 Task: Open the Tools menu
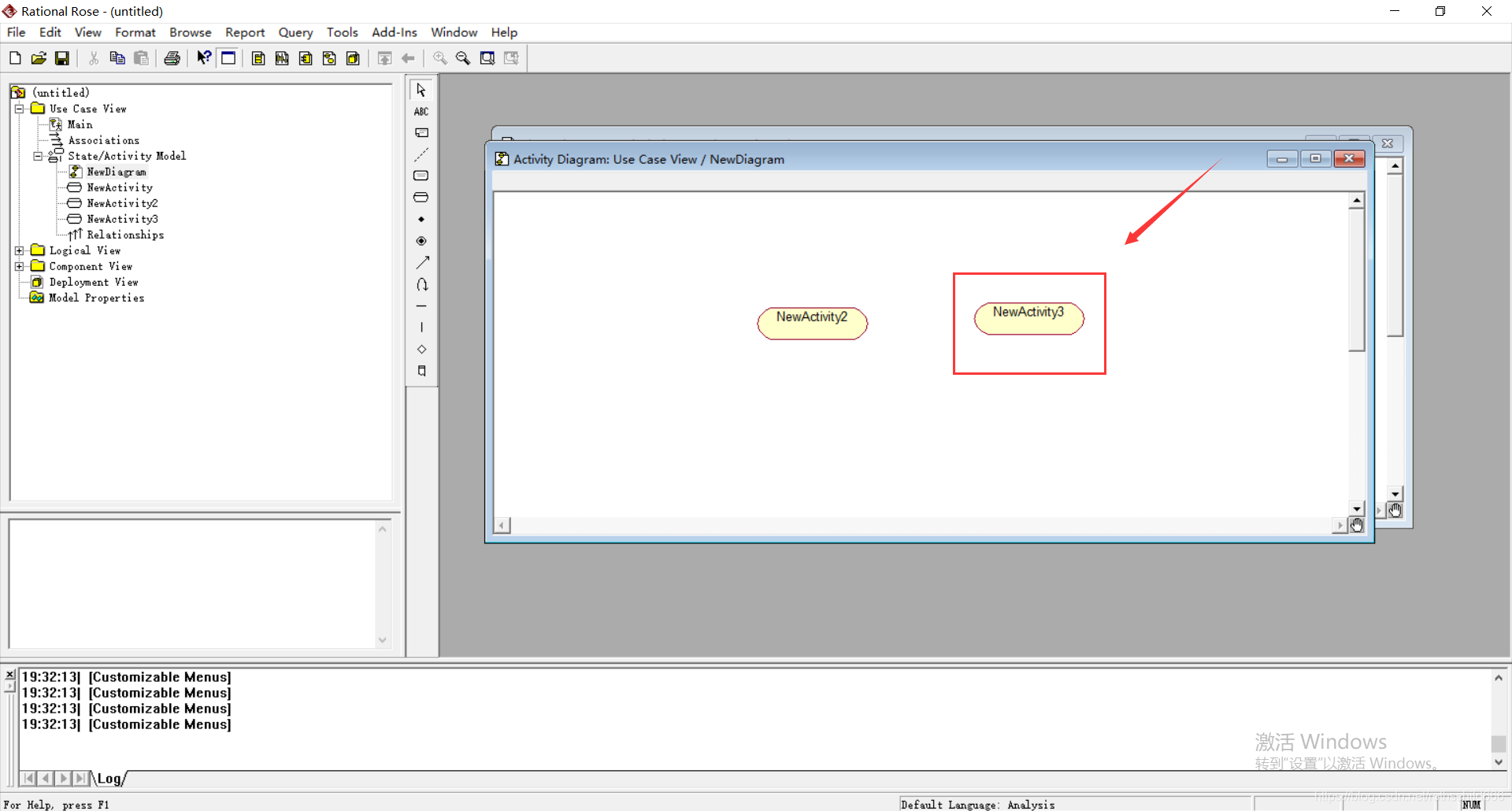click(343, 32)
